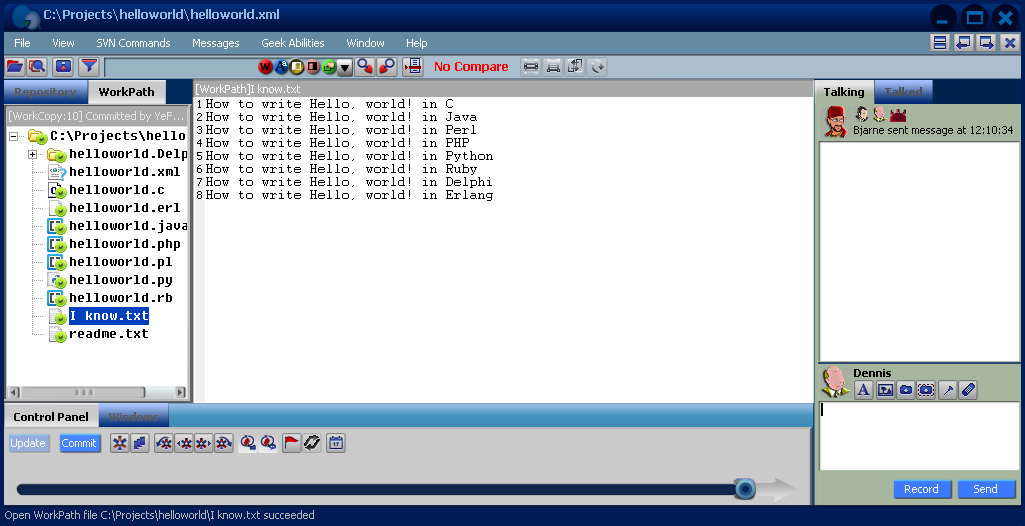Click the round slider knob on timeline bar
Image resolution: width=1025 pixels, height=526 pixels.
tap(745, 489)
